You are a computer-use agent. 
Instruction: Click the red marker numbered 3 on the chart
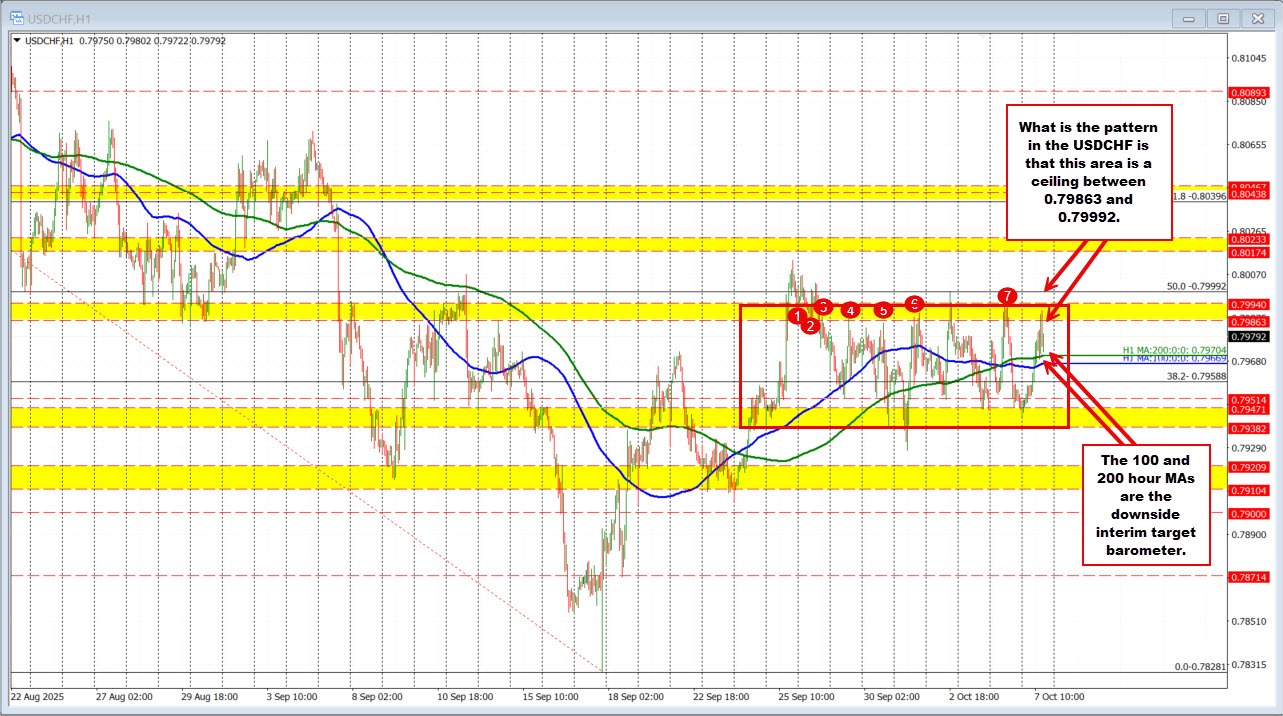pyautogui.click(x=823, y=308)
